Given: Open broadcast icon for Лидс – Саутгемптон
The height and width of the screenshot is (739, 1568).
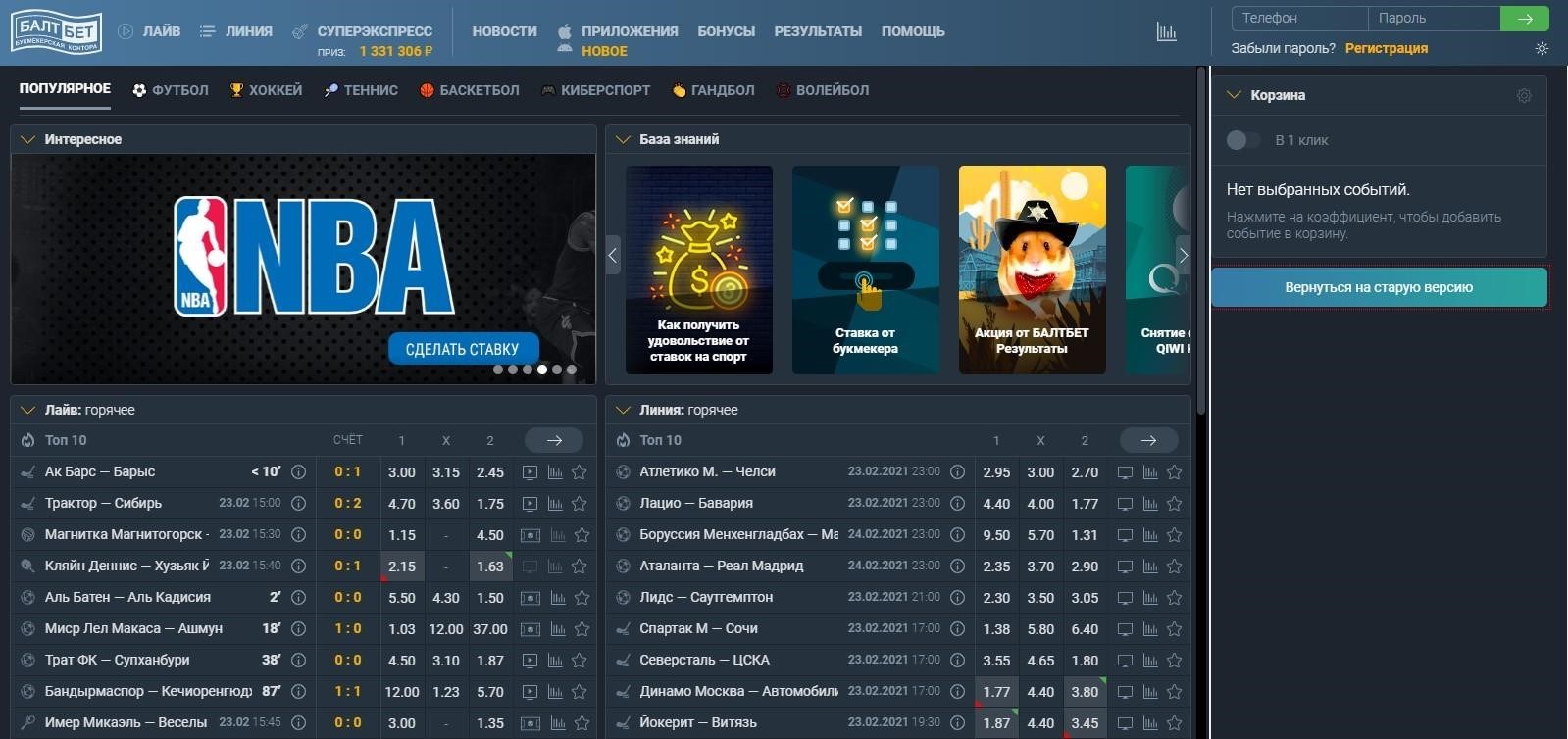Looking at the screenshot, I should 1125,598.
